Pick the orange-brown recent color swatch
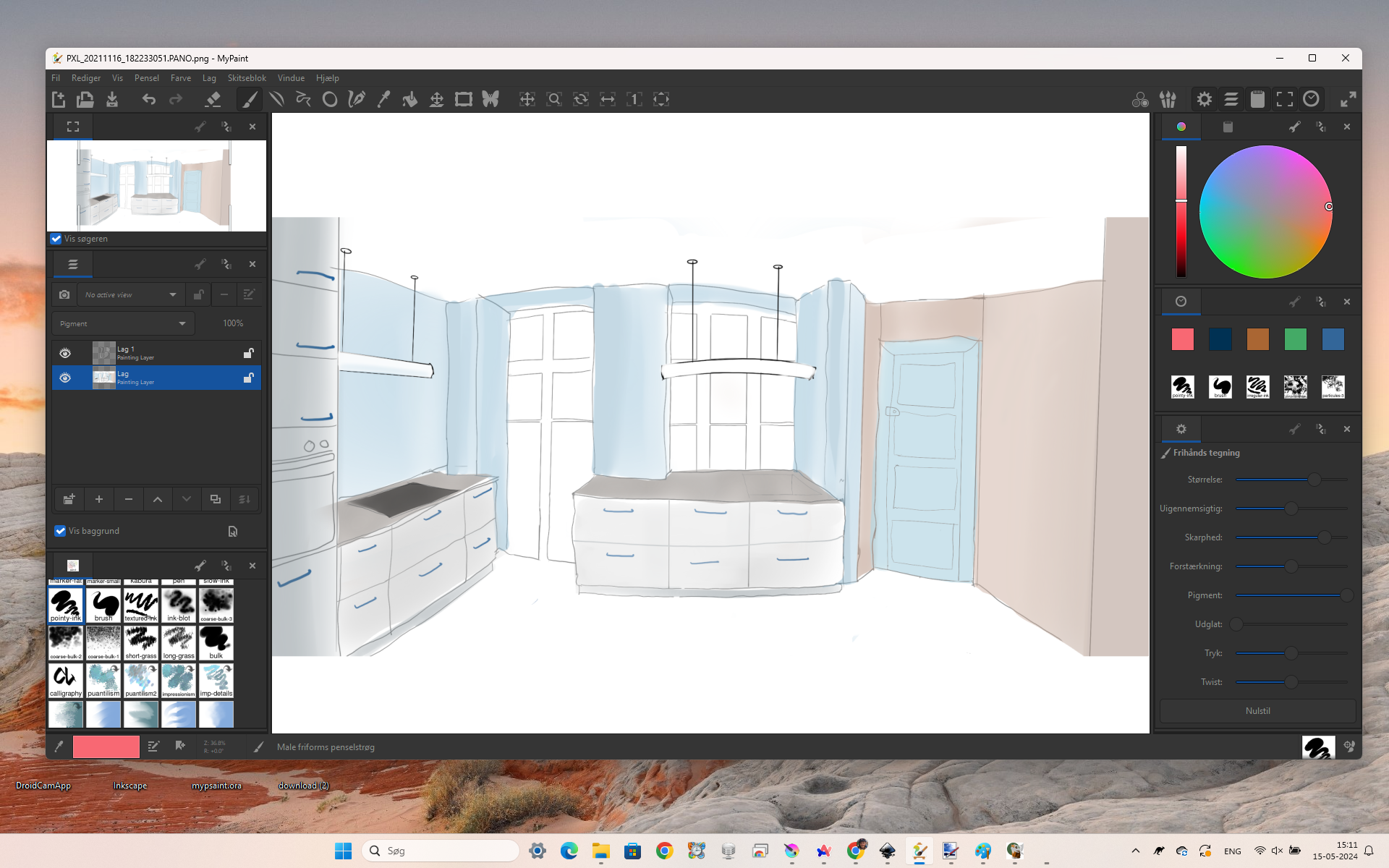Viewport: 1389px width, 868px height. 1257,339
